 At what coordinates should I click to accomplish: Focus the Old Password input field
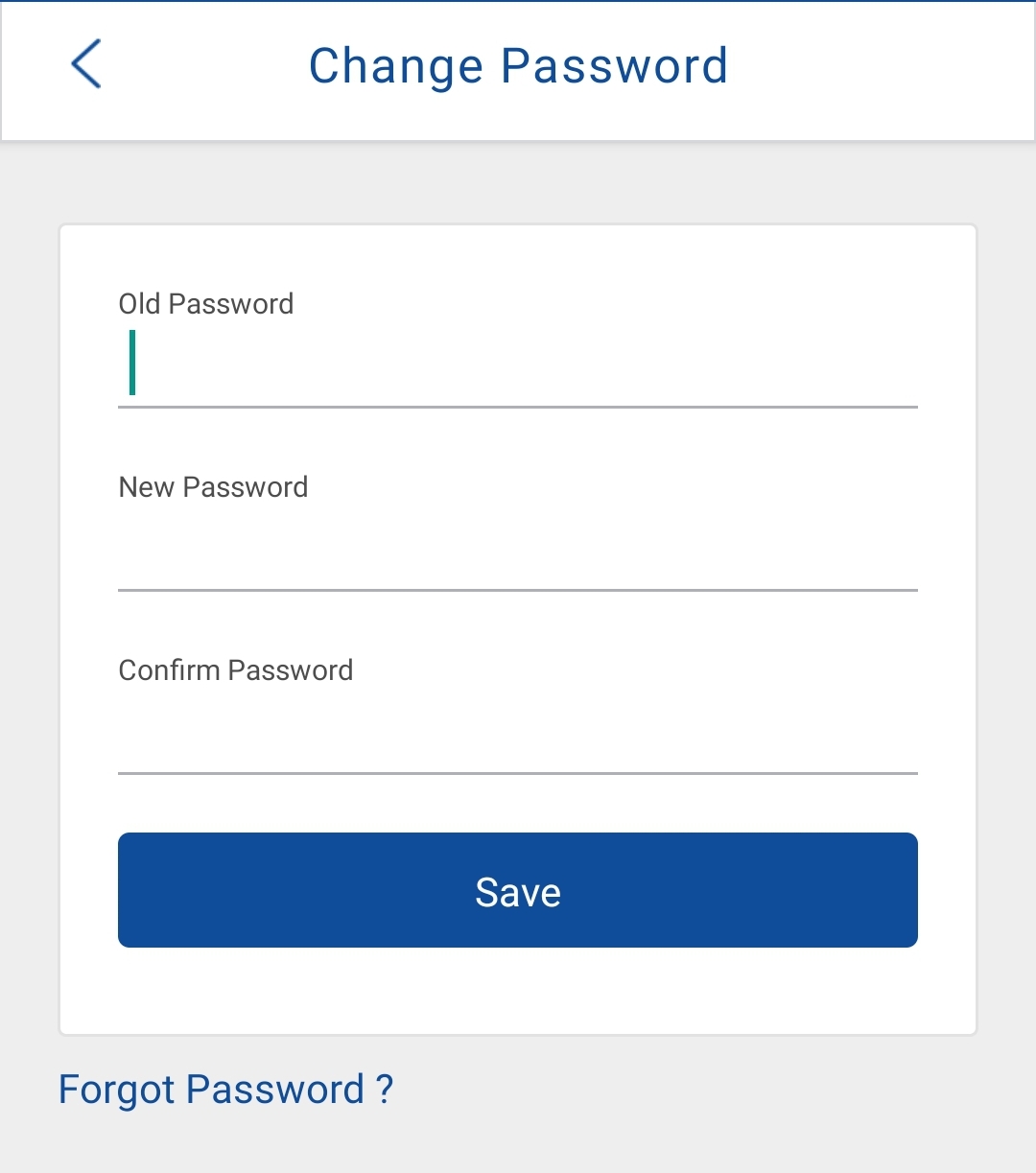[518, 364]
